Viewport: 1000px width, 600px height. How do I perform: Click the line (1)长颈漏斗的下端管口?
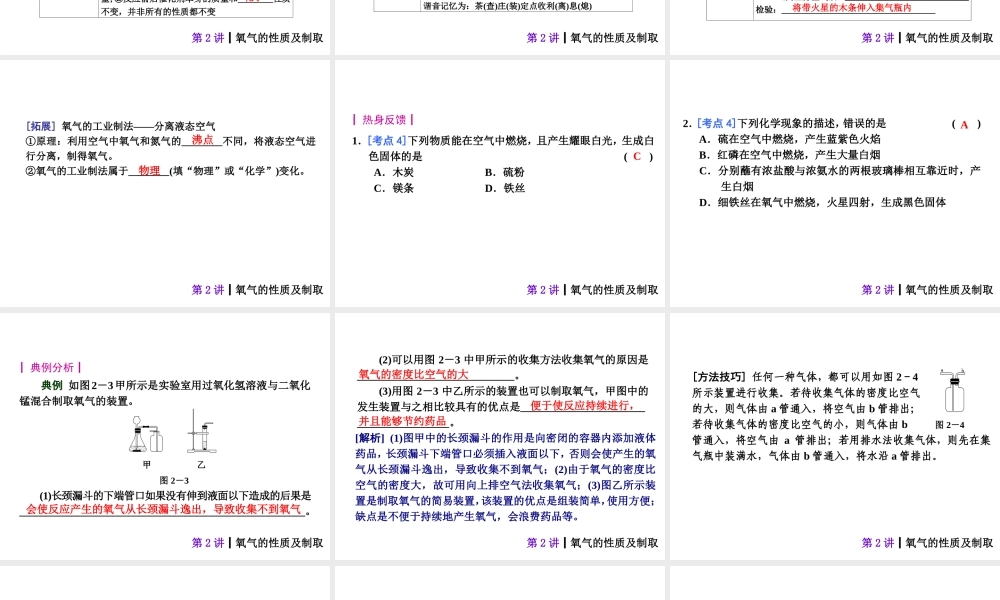[x=175, y=495]
